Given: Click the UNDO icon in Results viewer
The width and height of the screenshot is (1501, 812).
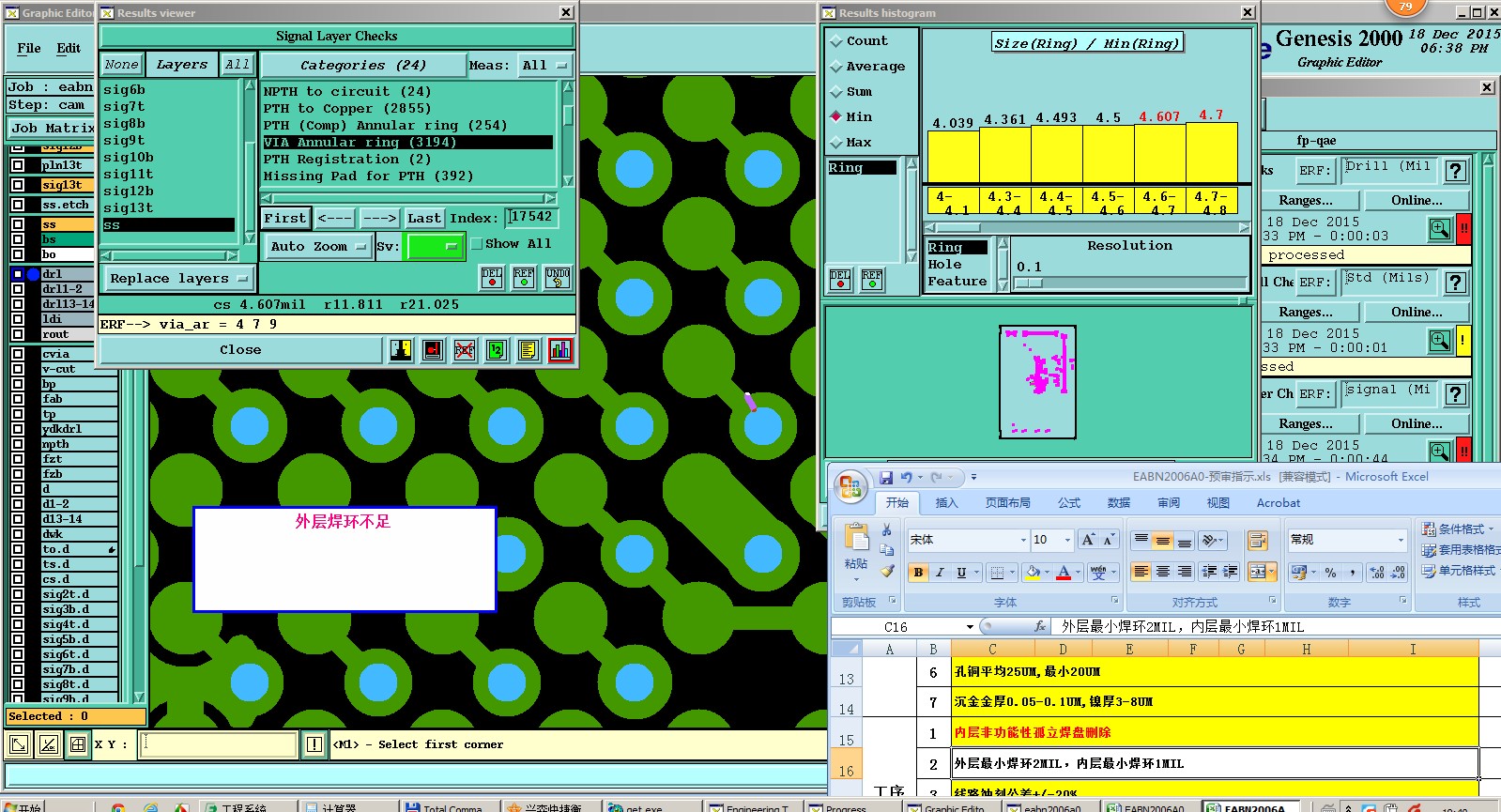Looking at the screenshot, I should coord(558,277).
